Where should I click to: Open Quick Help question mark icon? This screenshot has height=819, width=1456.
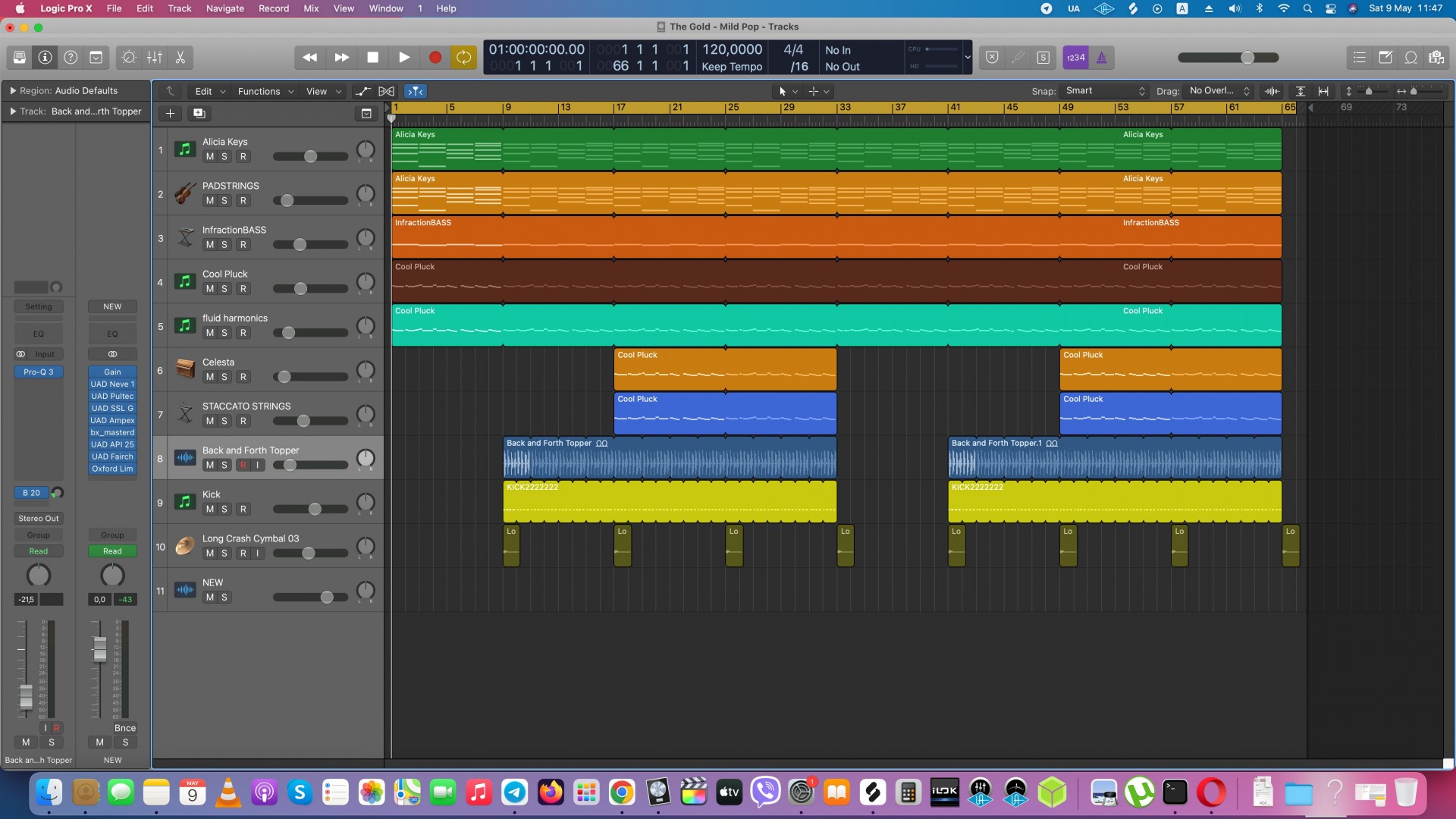[x=71, y=58]
